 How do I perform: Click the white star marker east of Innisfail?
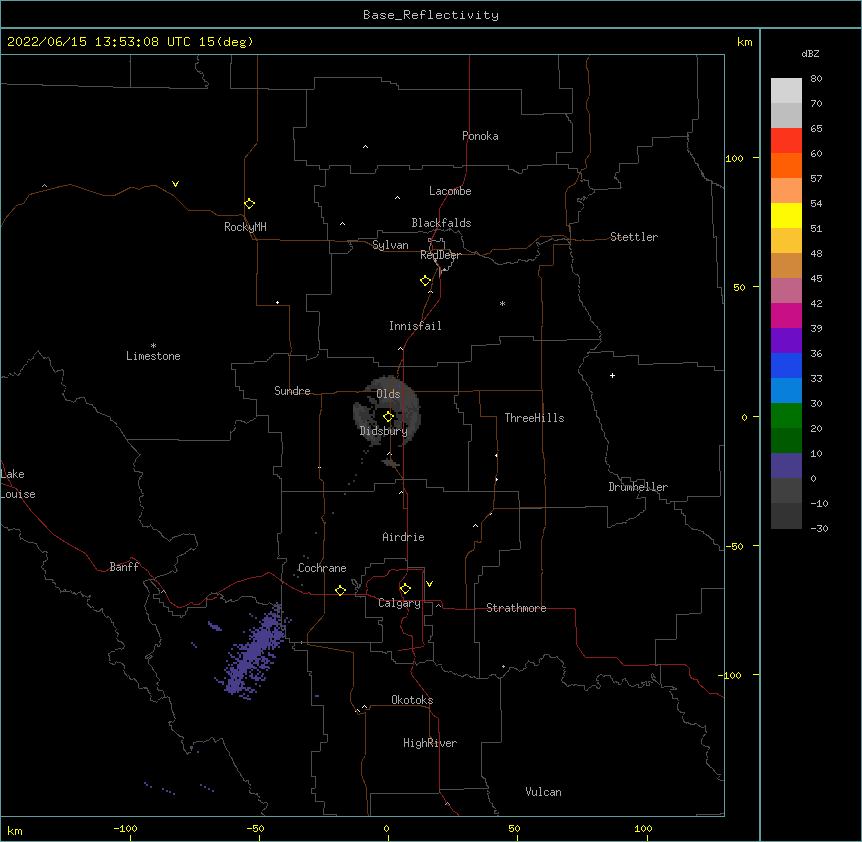pyautogui.click(x=502, y=303)
